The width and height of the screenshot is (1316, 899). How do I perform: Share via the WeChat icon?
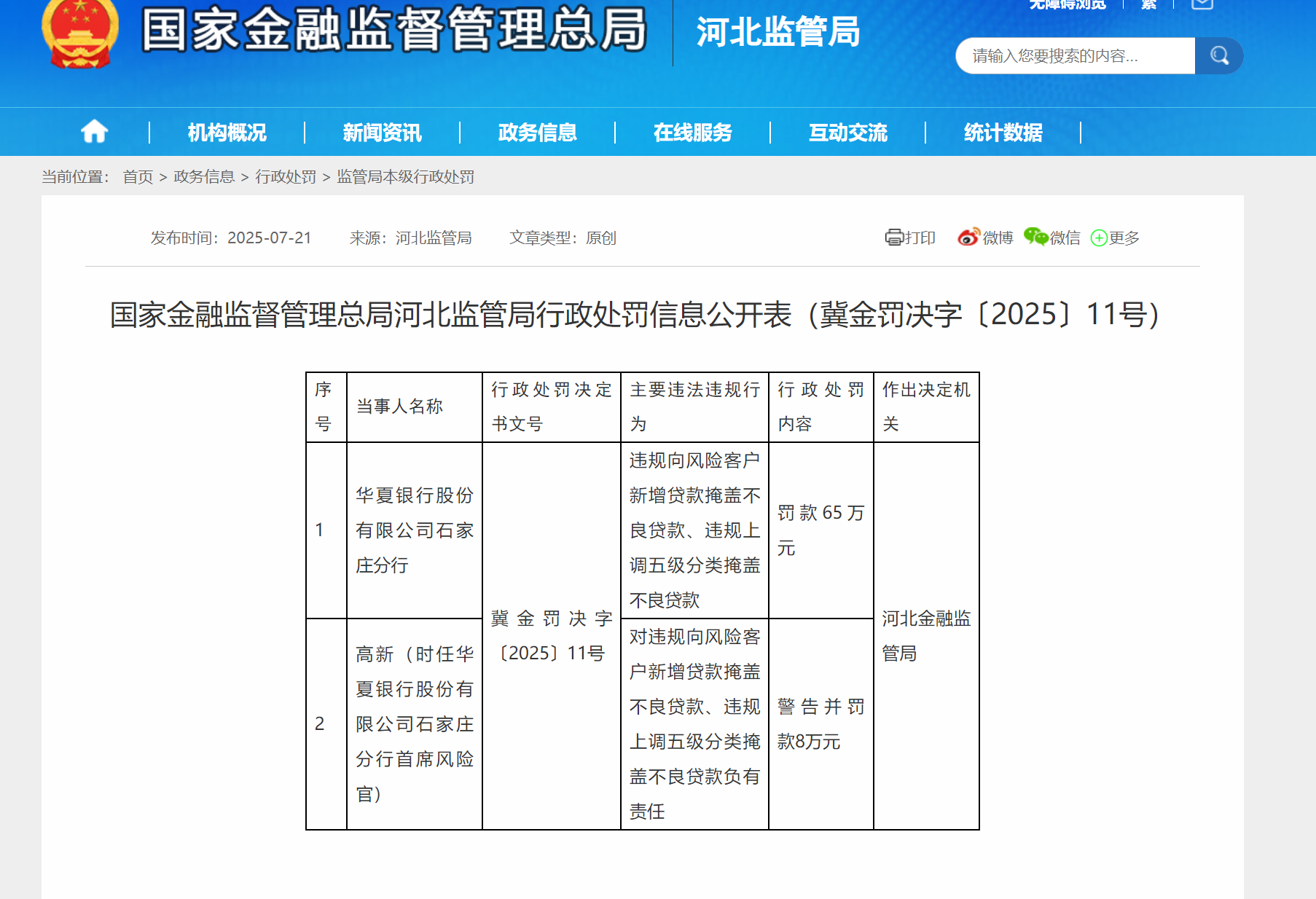1035,237
